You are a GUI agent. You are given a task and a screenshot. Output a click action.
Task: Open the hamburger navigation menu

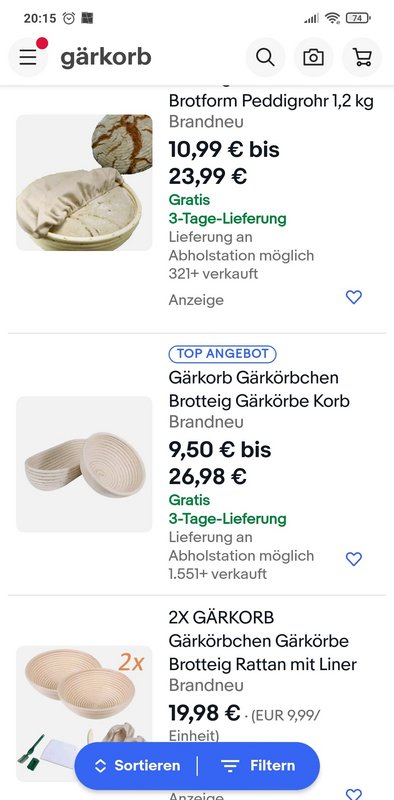coord(28,57)
